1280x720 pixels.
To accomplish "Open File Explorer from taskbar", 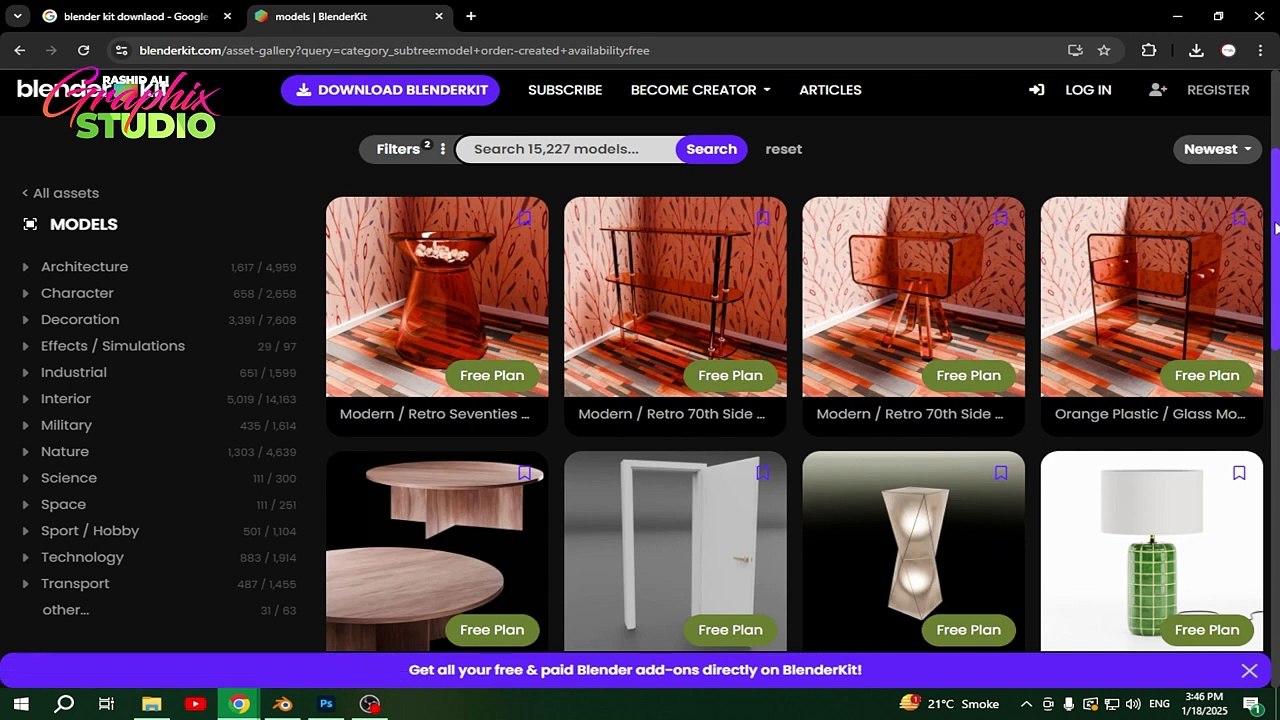I will click(151, 704).
